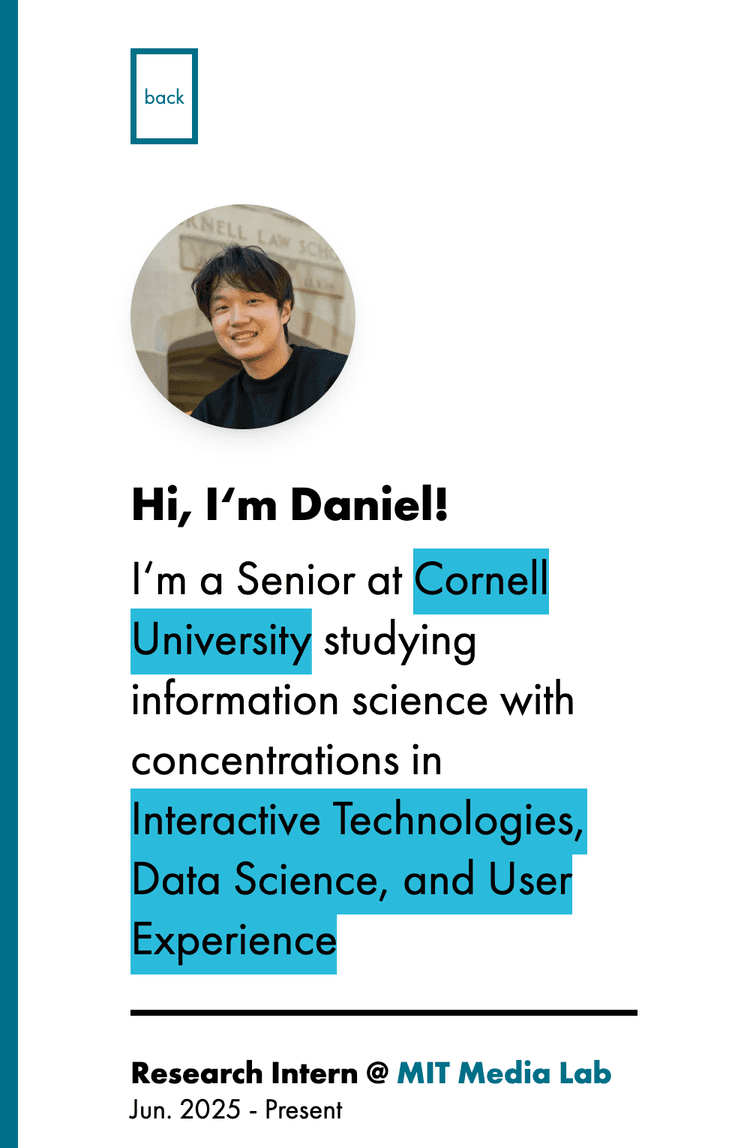The image size is (750, 1148).
Task: Select Daniel's circular profile photo
Action: tap(243, 316)
